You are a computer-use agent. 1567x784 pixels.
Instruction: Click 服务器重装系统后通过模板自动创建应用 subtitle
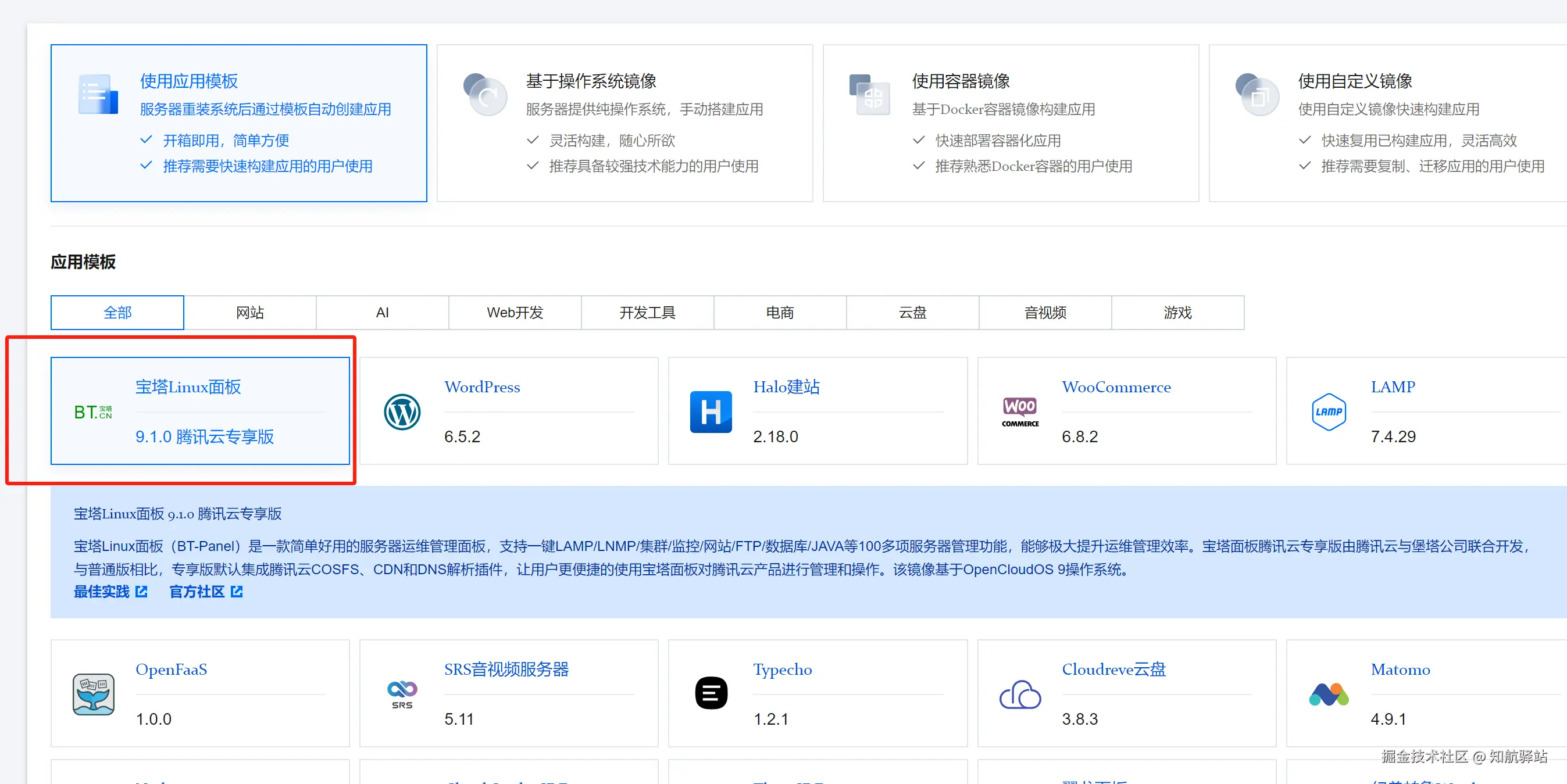(x=265, y=109)
